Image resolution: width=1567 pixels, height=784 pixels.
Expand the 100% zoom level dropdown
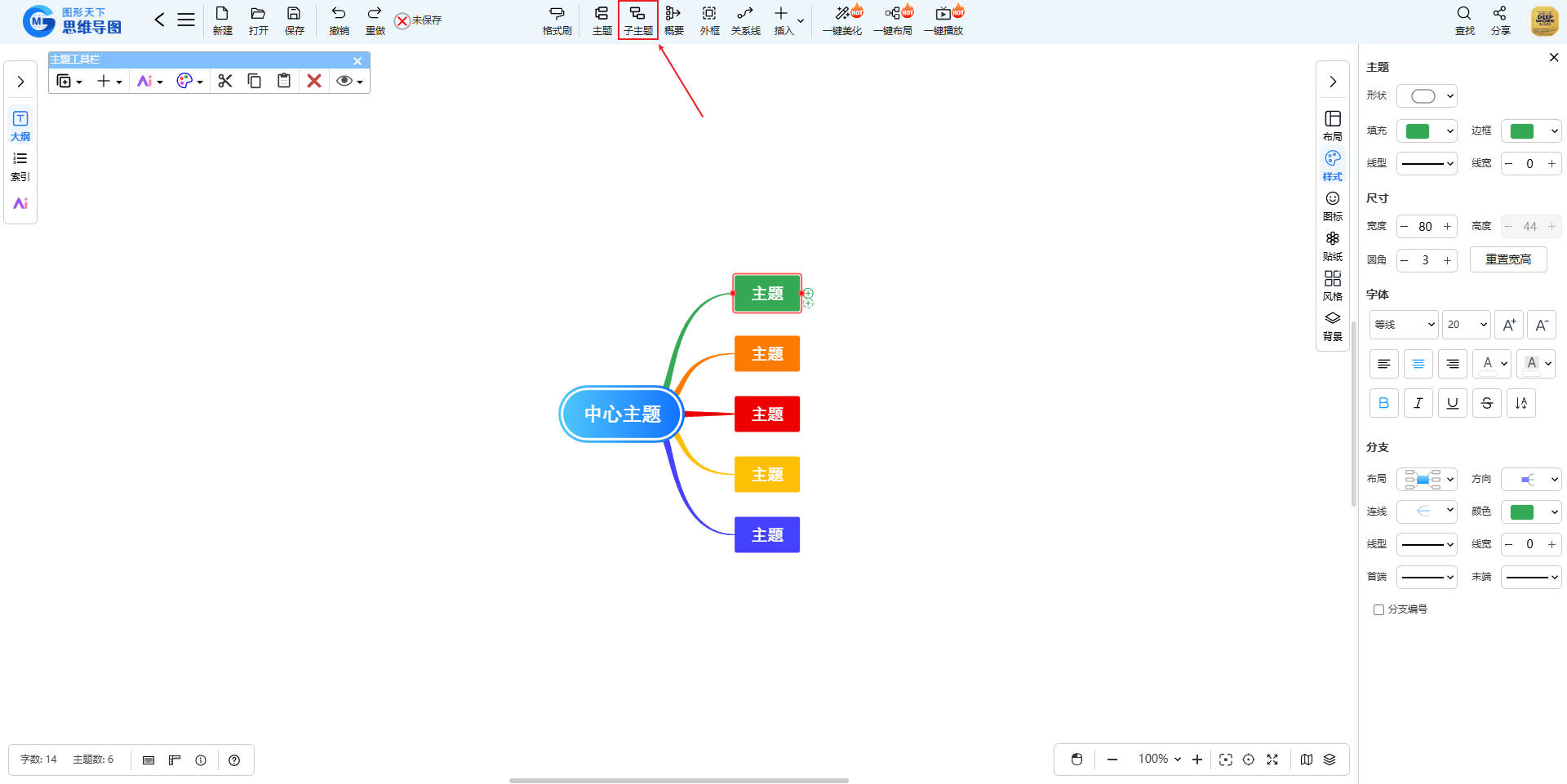[1159, 759]
